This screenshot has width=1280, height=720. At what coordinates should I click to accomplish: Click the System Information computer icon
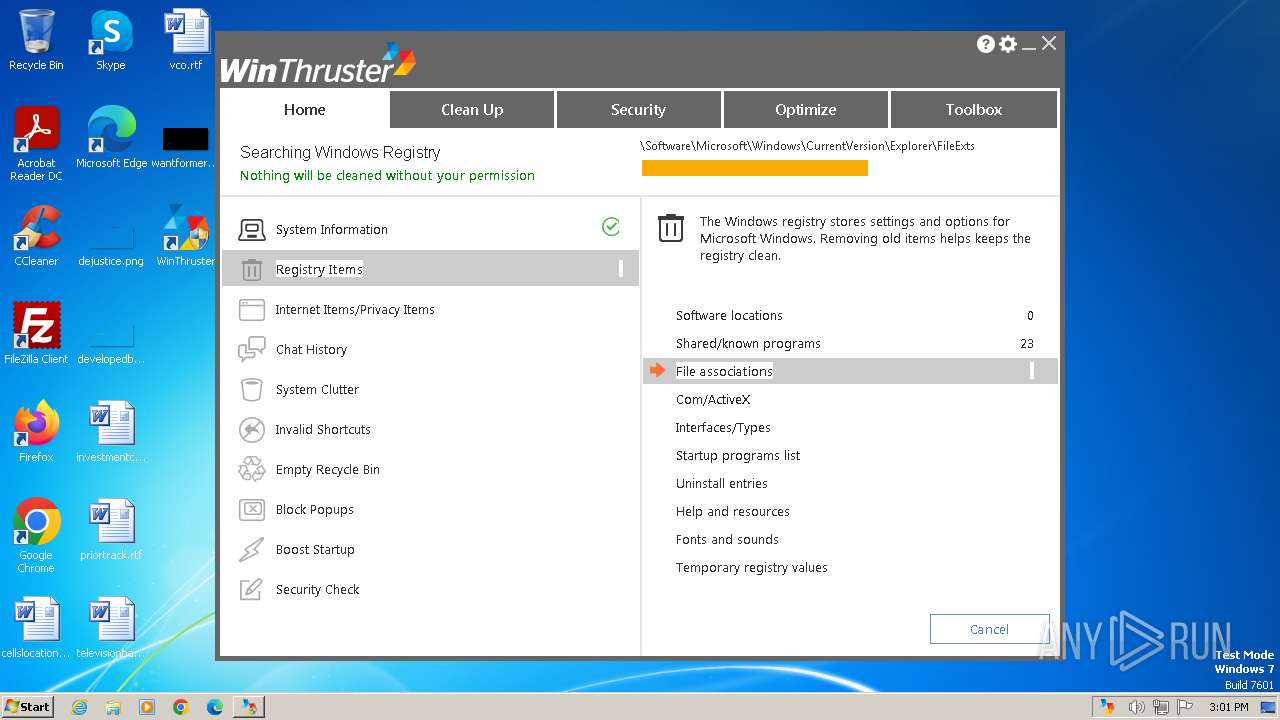tap(251, 230)
